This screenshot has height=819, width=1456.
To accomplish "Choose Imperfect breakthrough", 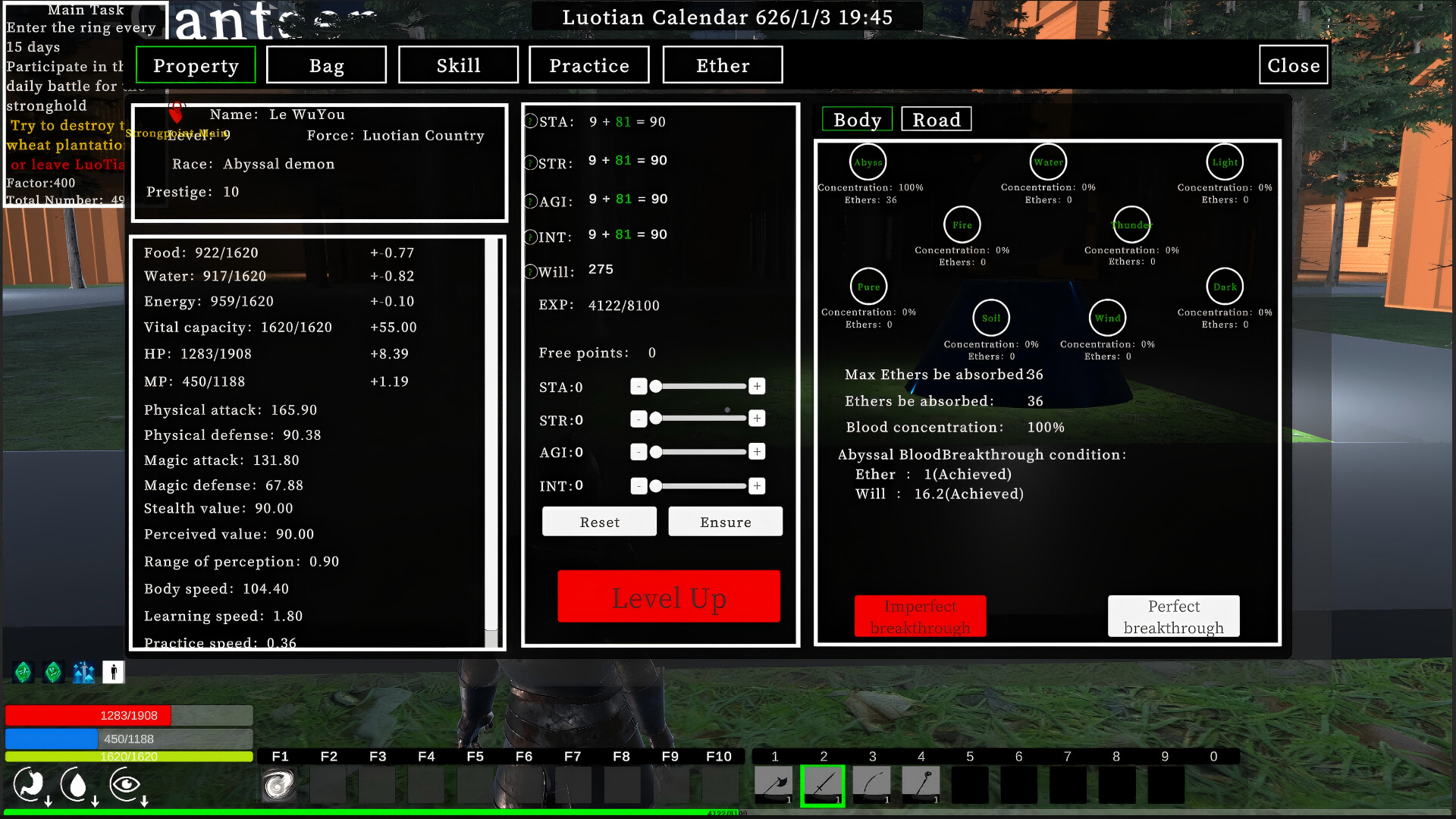I will [920, 617].
